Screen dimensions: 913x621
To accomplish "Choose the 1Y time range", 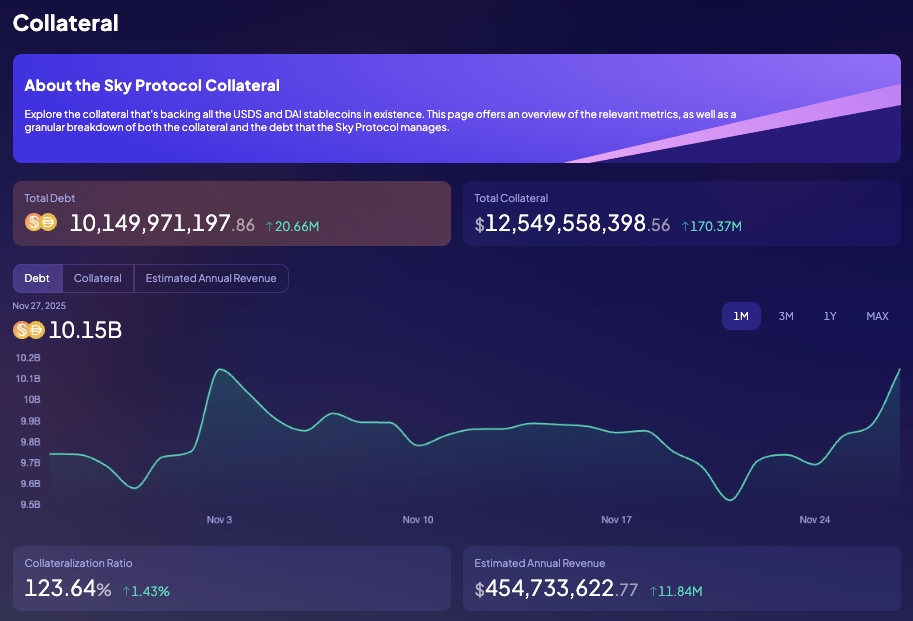I will [x=830, y=316].
